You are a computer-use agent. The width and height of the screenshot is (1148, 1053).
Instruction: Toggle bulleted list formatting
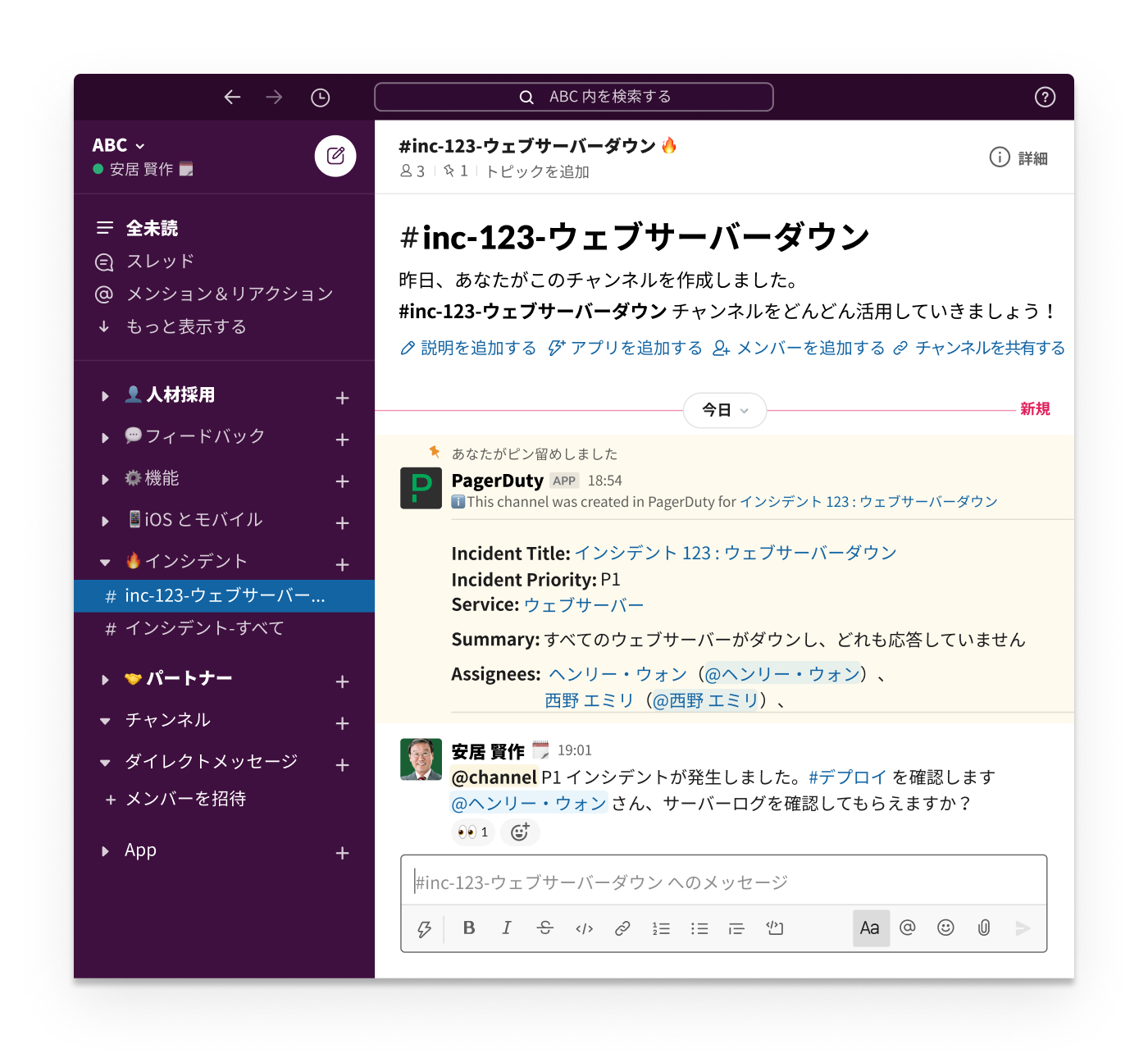[699, 928]
